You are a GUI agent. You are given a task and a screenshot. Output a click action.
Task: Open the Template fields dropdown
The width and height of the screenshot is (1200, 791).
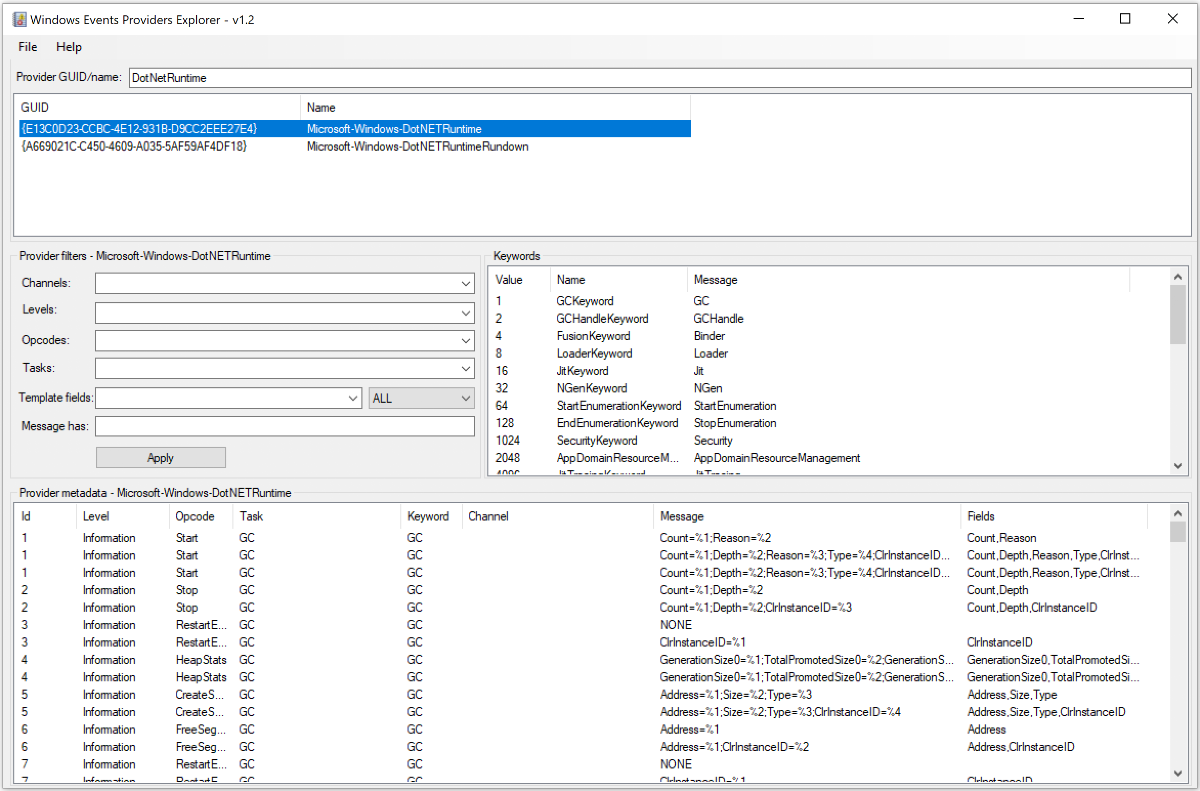(228, 398)
